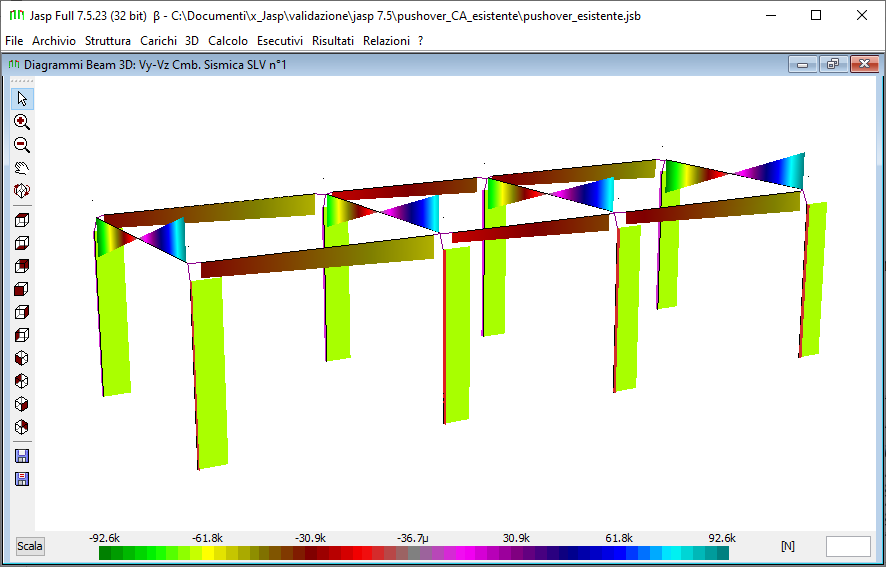Click the Jasp application icon in title bar
Screen dimensions: 886x567
(x=17, y=15)
